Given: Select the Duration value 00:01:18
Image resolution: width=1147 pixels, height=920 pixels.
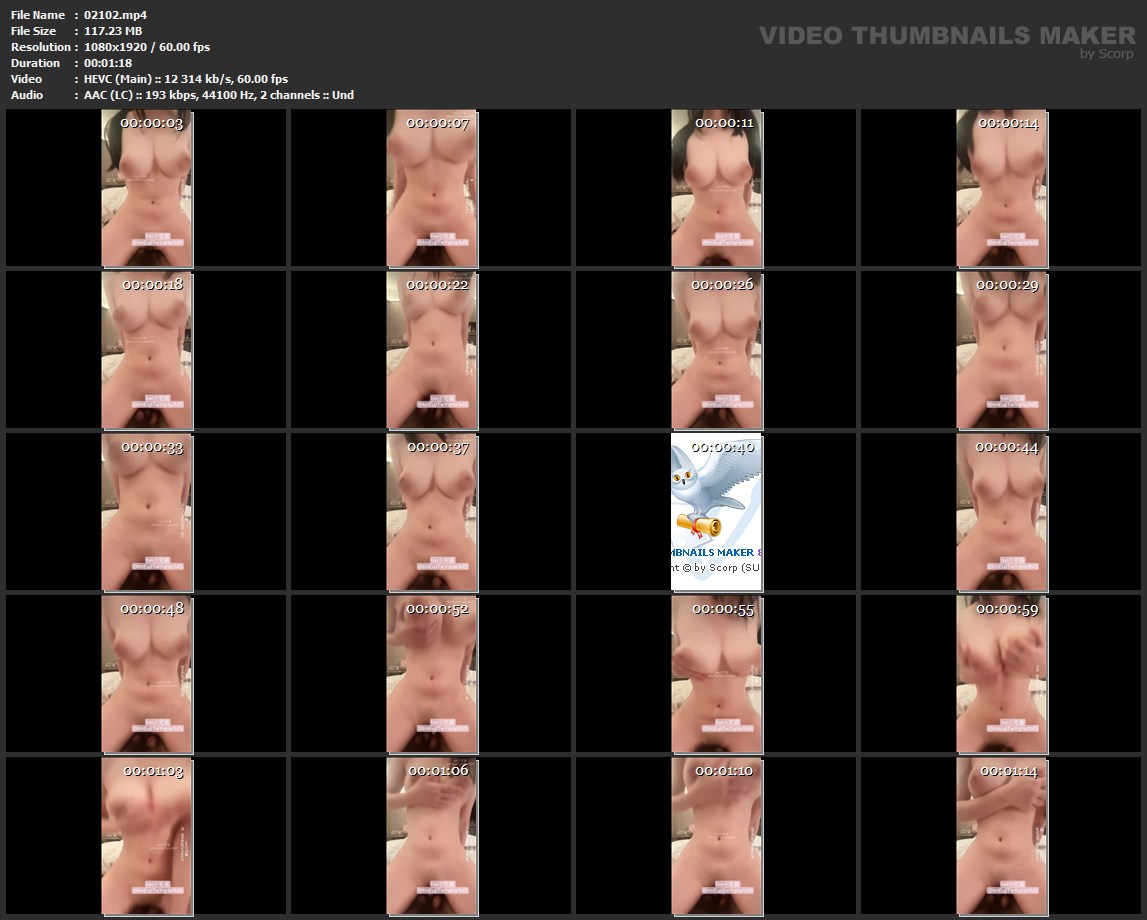Looking at the screenshot, I should tap(108, 63).
